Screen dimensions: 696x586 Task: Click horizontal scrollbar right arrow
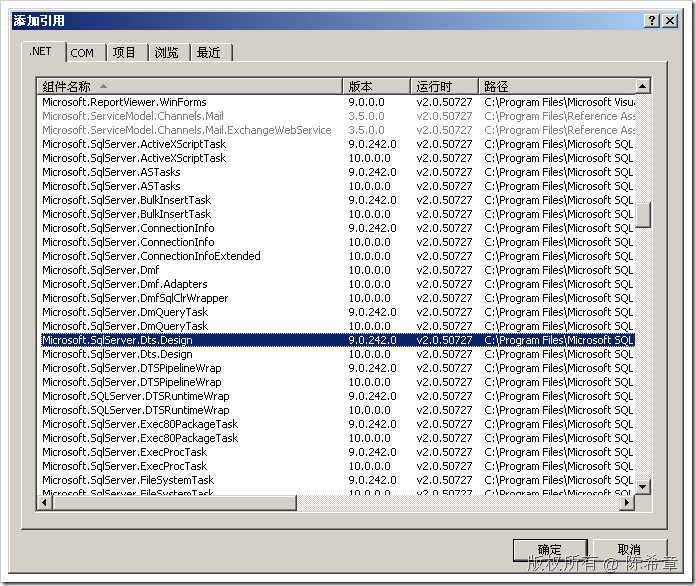[x=627, y=503]
